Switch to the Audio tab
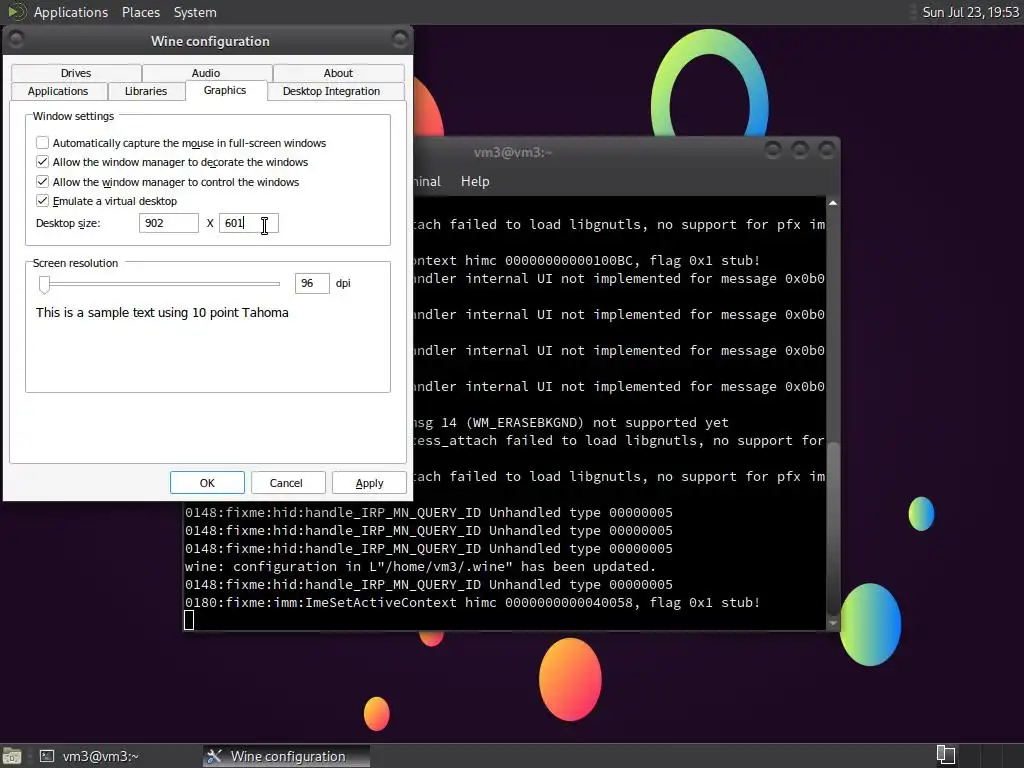Viewport: 1024px width, 768px height. click(206, 73)
